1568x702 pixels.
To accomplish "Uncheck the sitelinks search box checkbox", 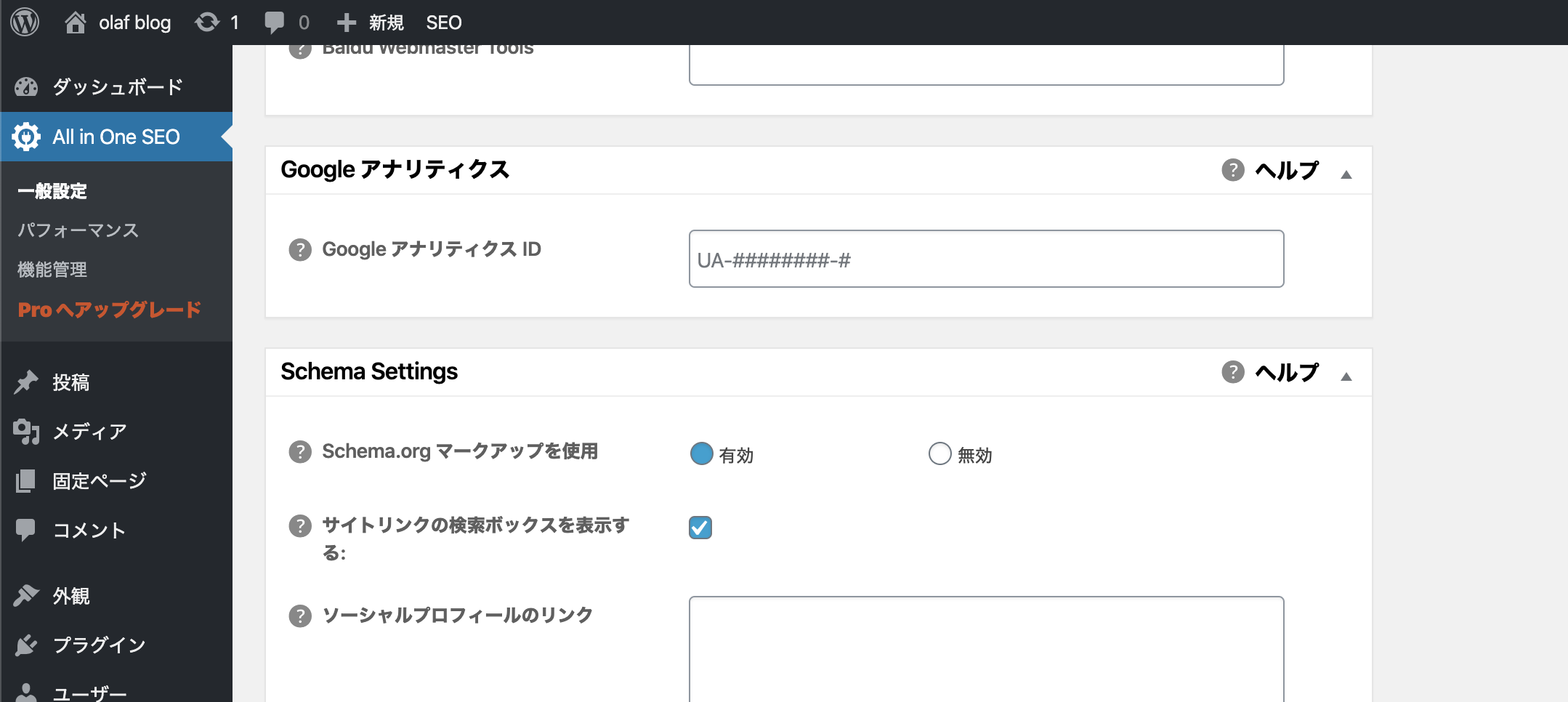I will click(x=699, y=528).
